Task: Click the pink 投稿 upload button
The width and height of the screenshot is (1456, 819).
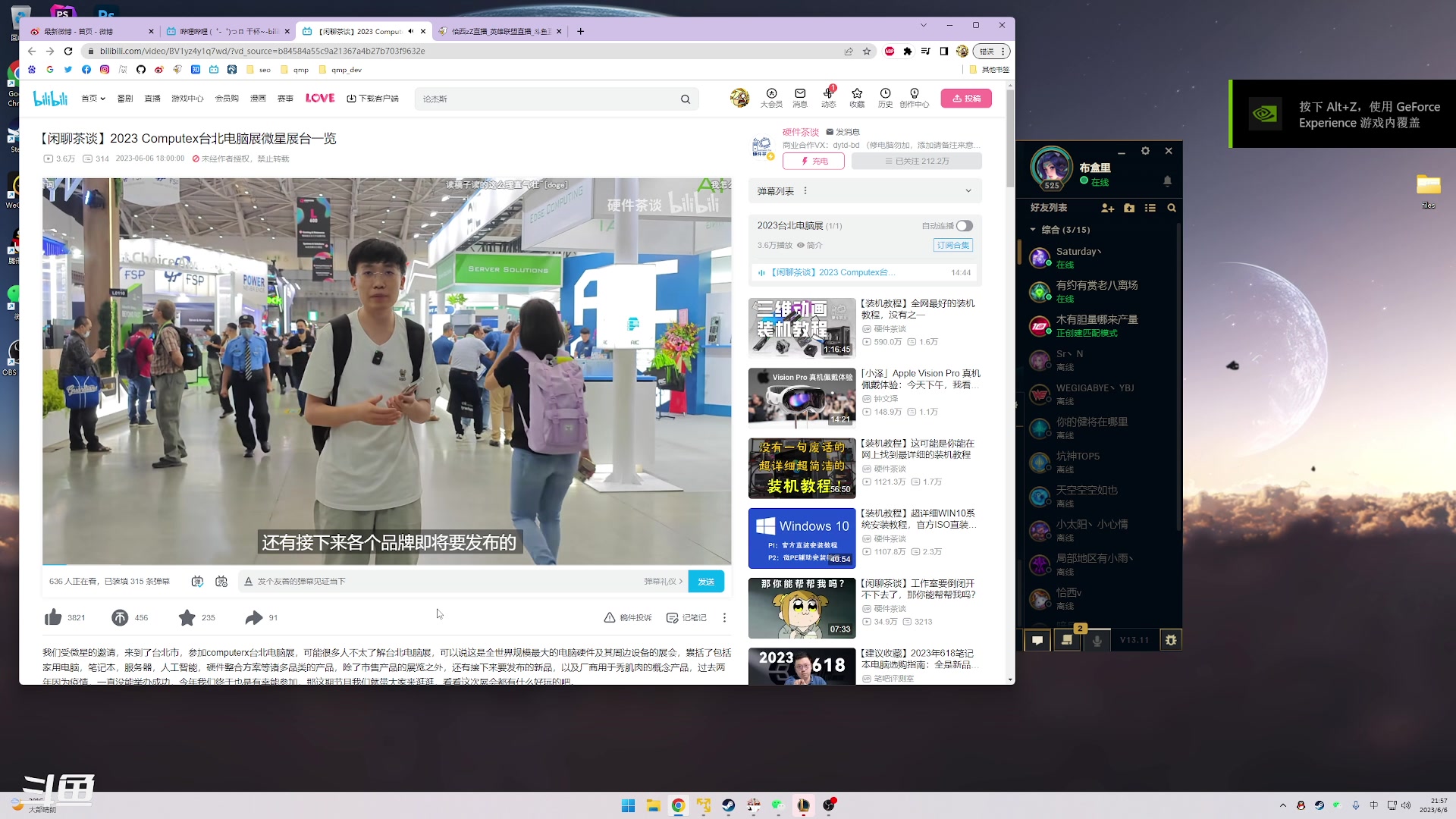Action: tap(966, 99)
